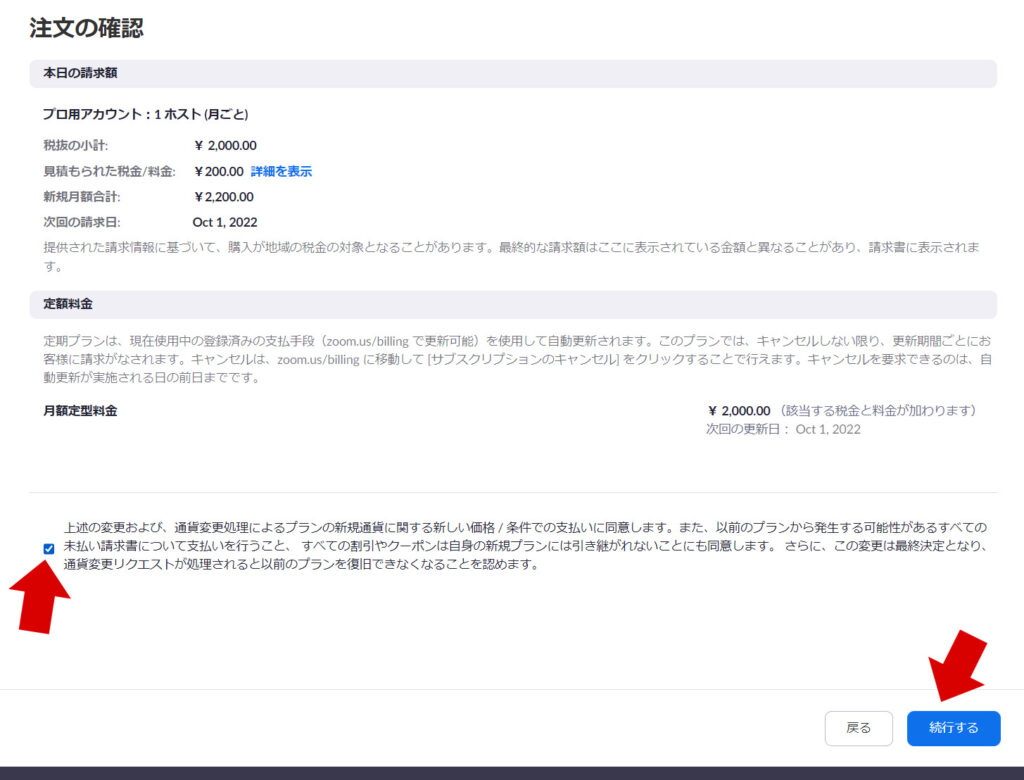Click the red arrow pointing at the checkbox
Viewport: 1024px width, 780px height.
pos(42,597)
